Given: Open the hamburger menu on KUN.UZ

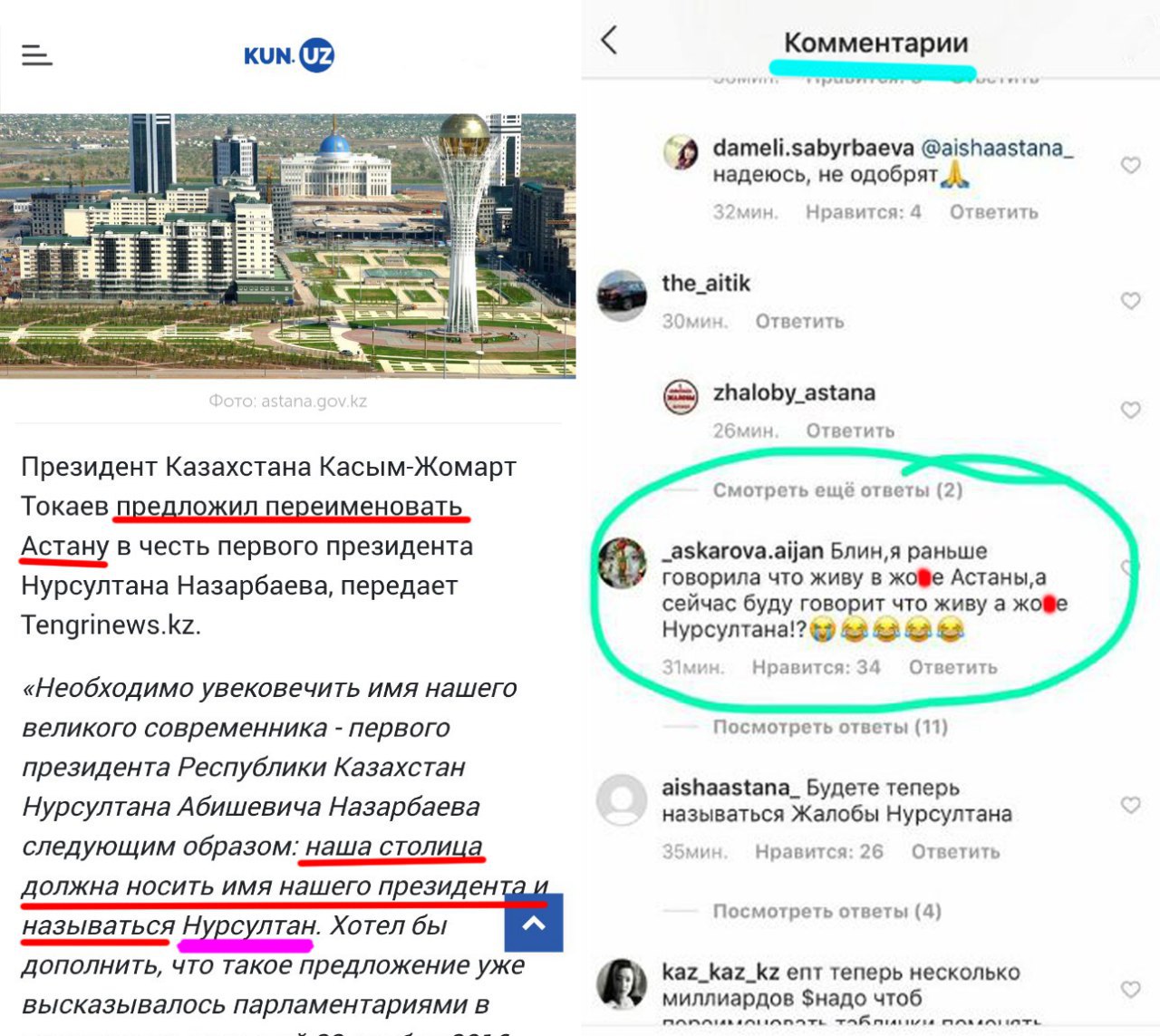Looking at the screenshot, I should [x=37, y=55].
